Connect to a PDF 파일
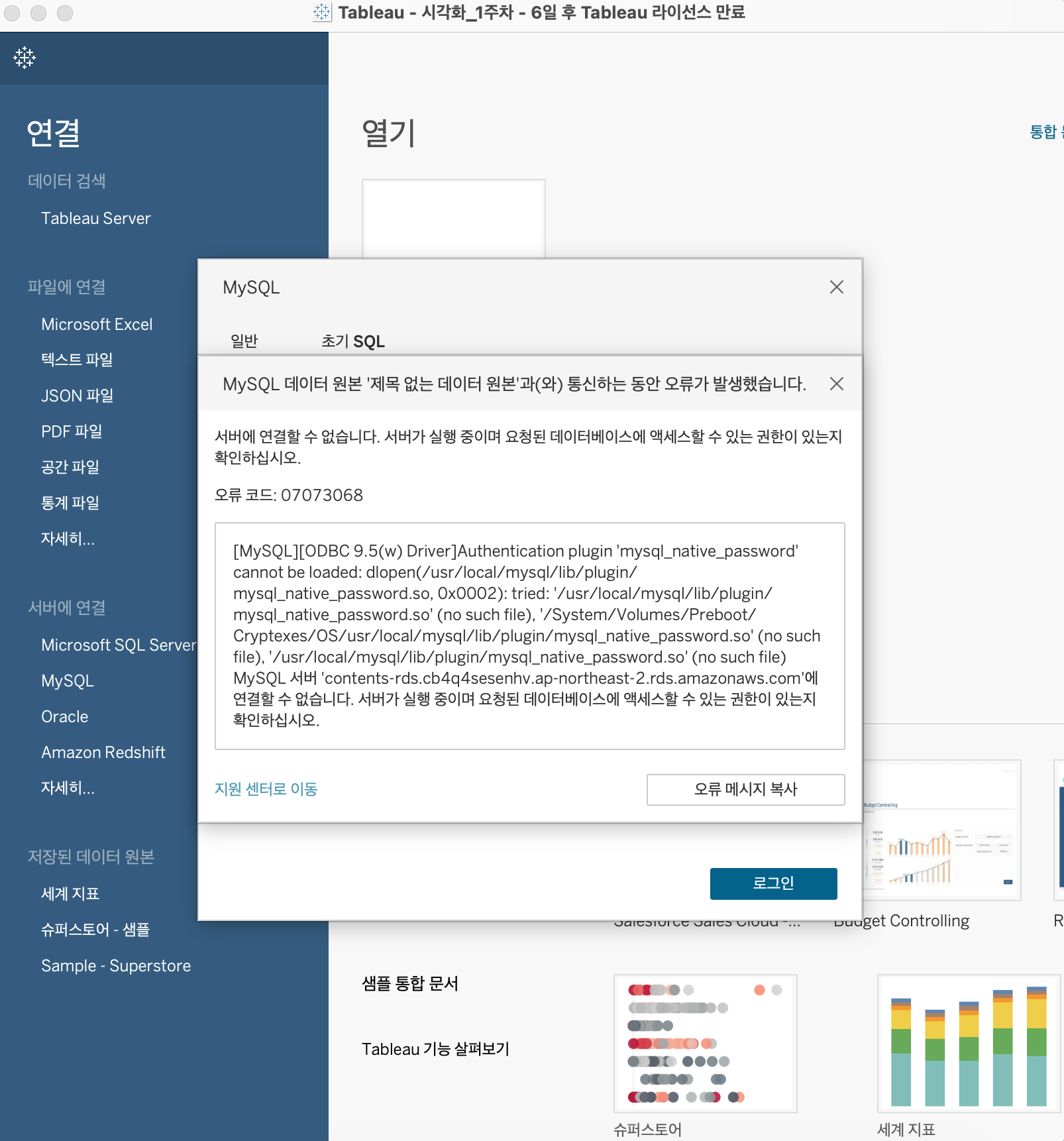 [72, 431]
